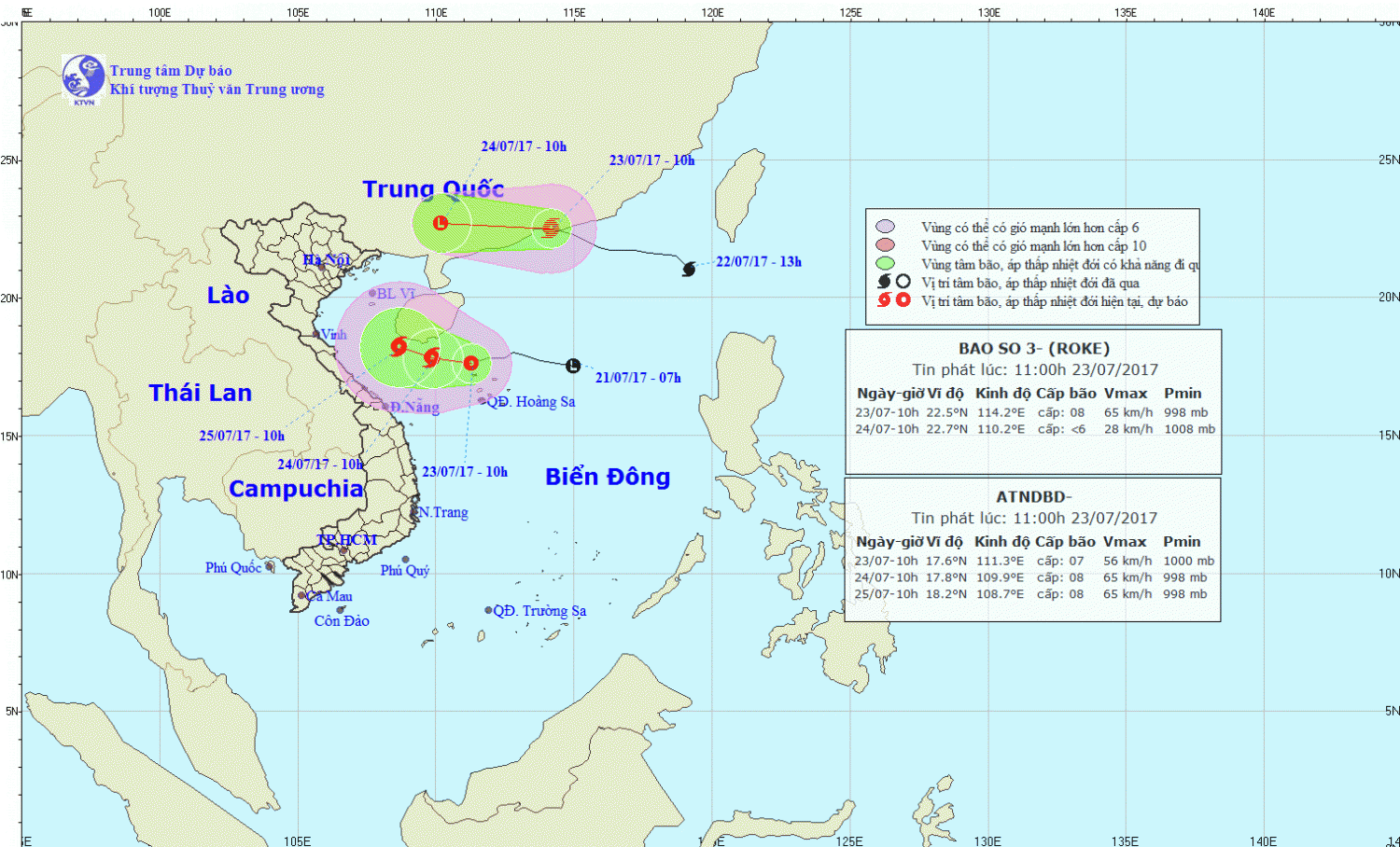1400x847 pixels.
Task: Click the "111.3°E" longitude value
Action: 1001,561
